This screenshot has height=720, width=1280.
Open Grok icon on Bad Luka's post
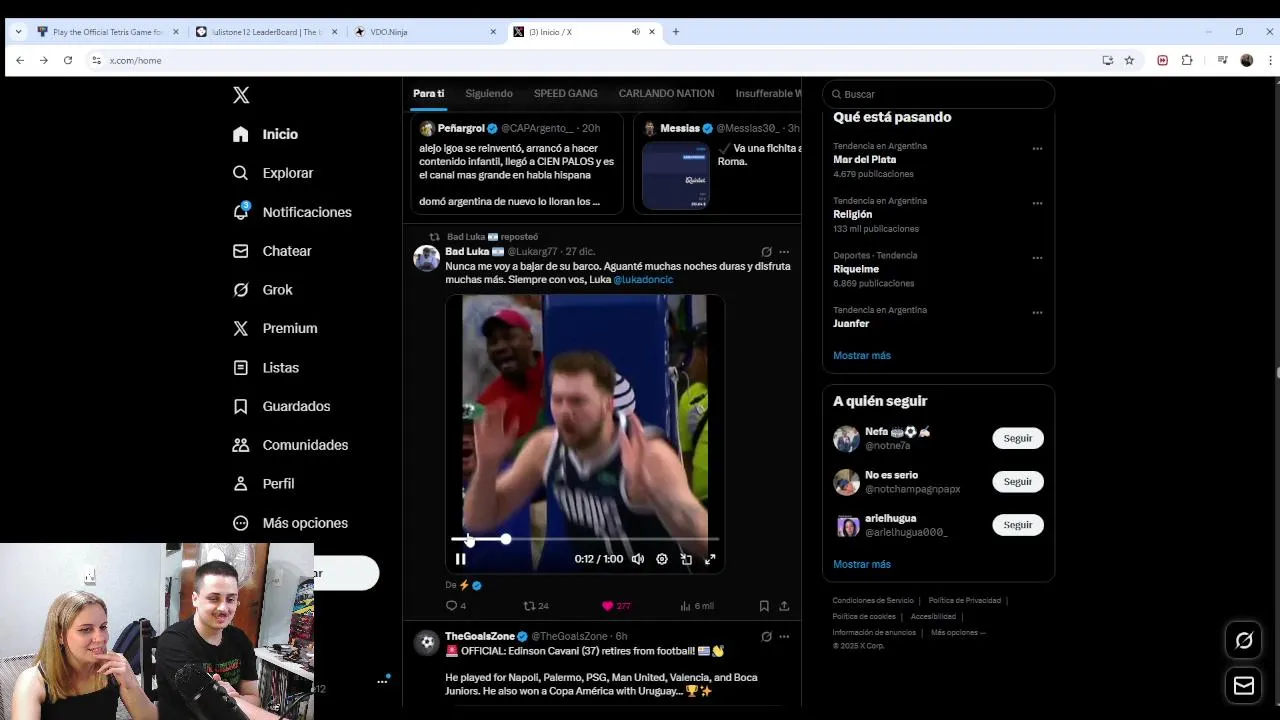point(766,252)
